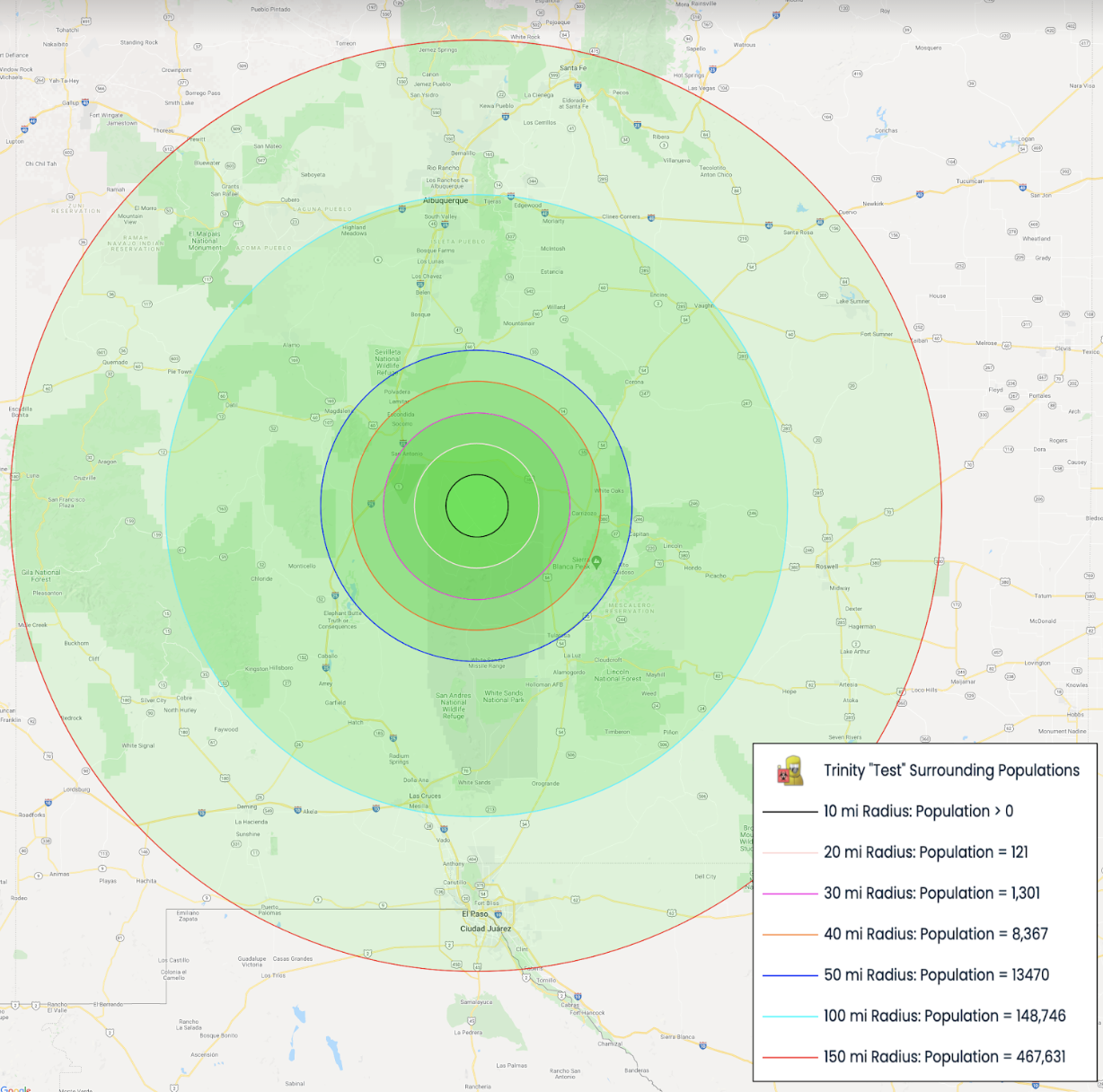Click the red 150 mi radius legend line
The width and height of the screenshot is (1103, 1092).
coord(790,1057)
